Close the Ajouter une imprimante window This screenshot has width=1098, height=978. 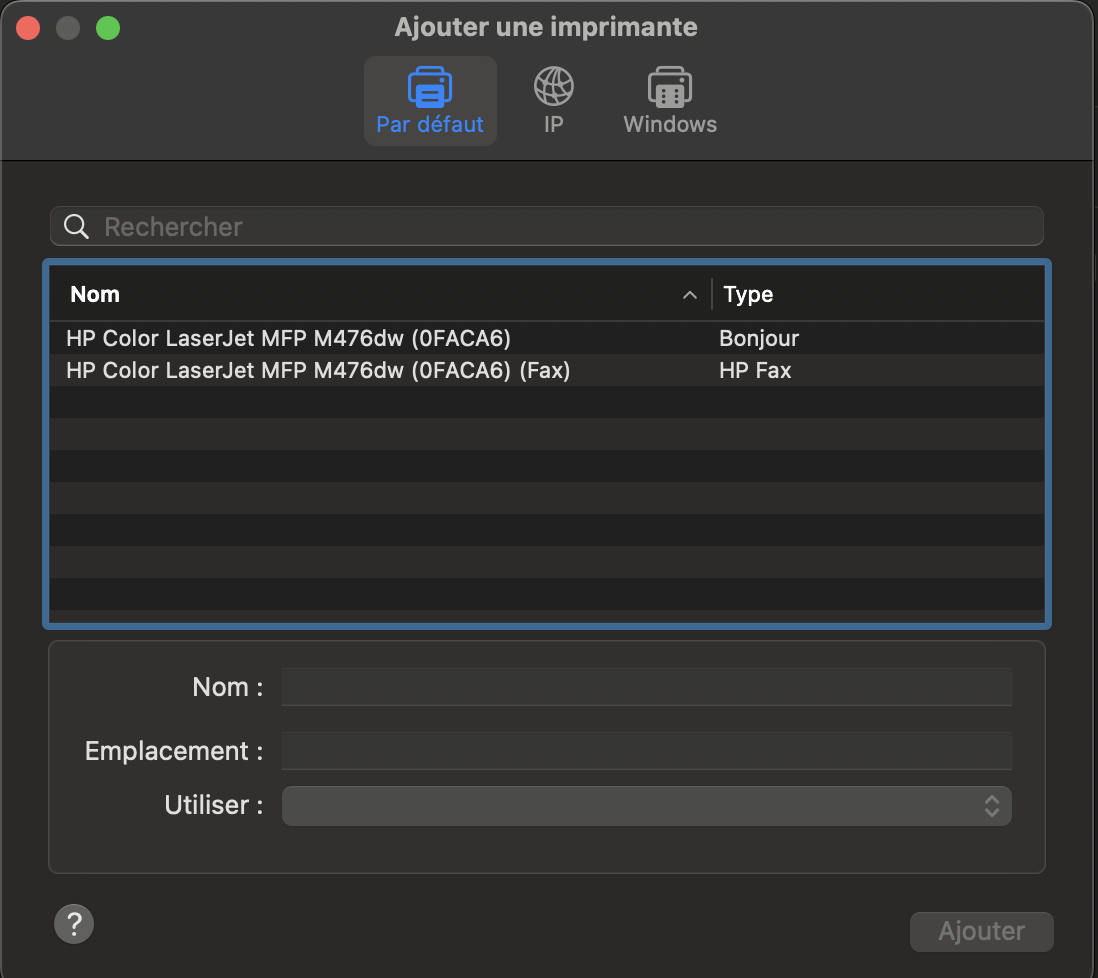(x=28, y=28)
